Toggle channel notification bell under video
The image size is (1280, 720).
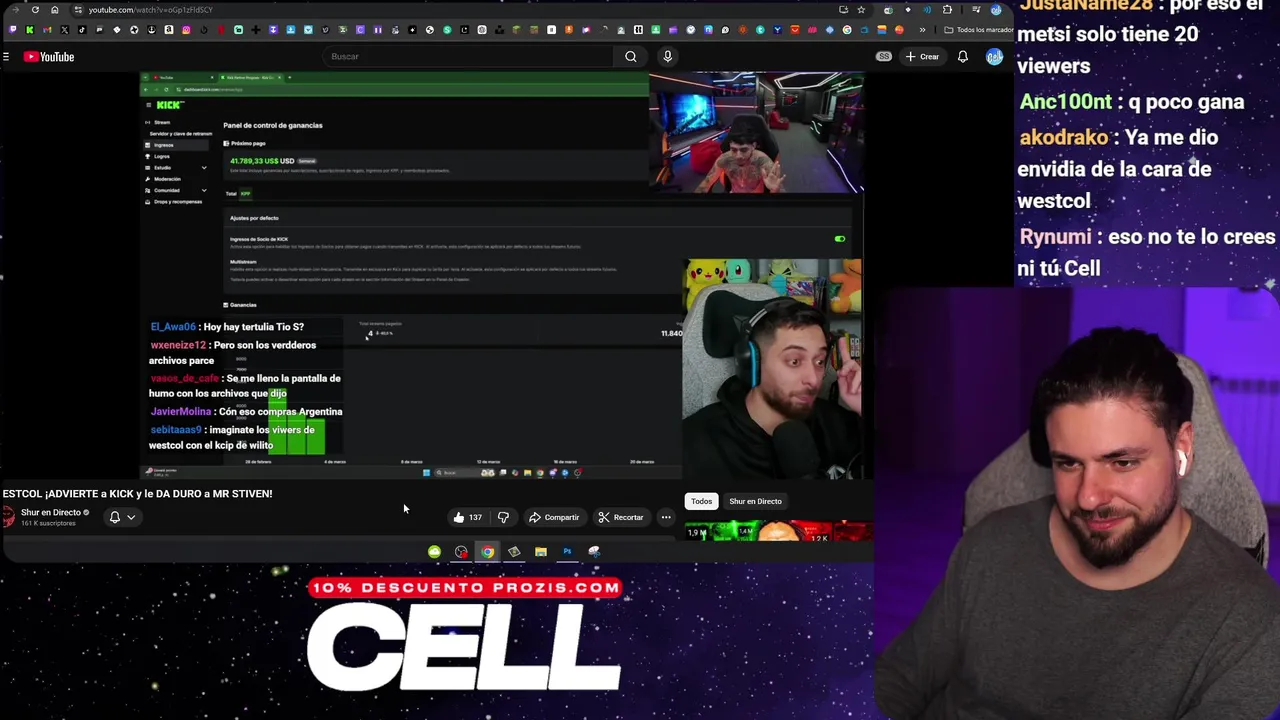coord(115,517)
